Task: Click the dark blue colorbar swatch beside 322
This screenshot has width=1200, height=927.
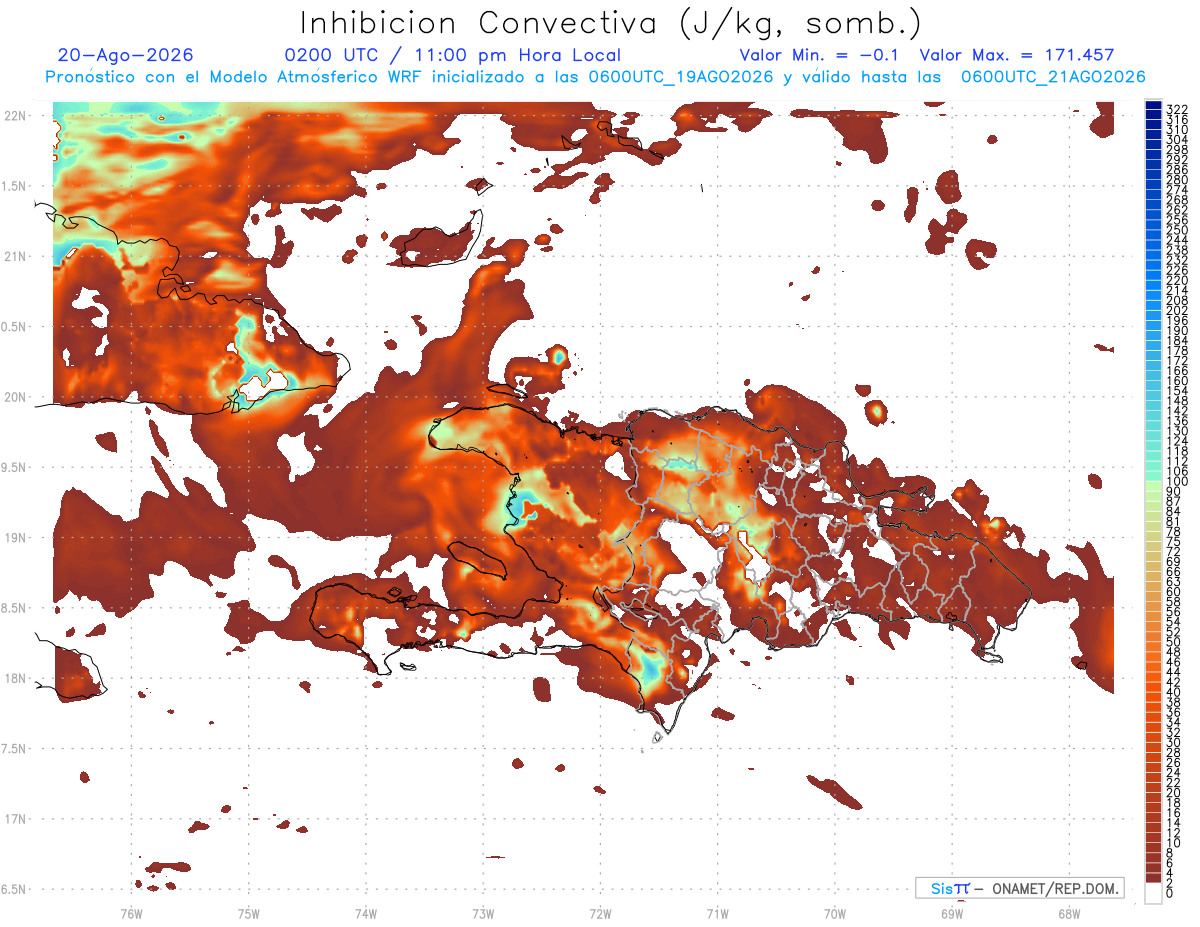Action: pos(1154,106)
